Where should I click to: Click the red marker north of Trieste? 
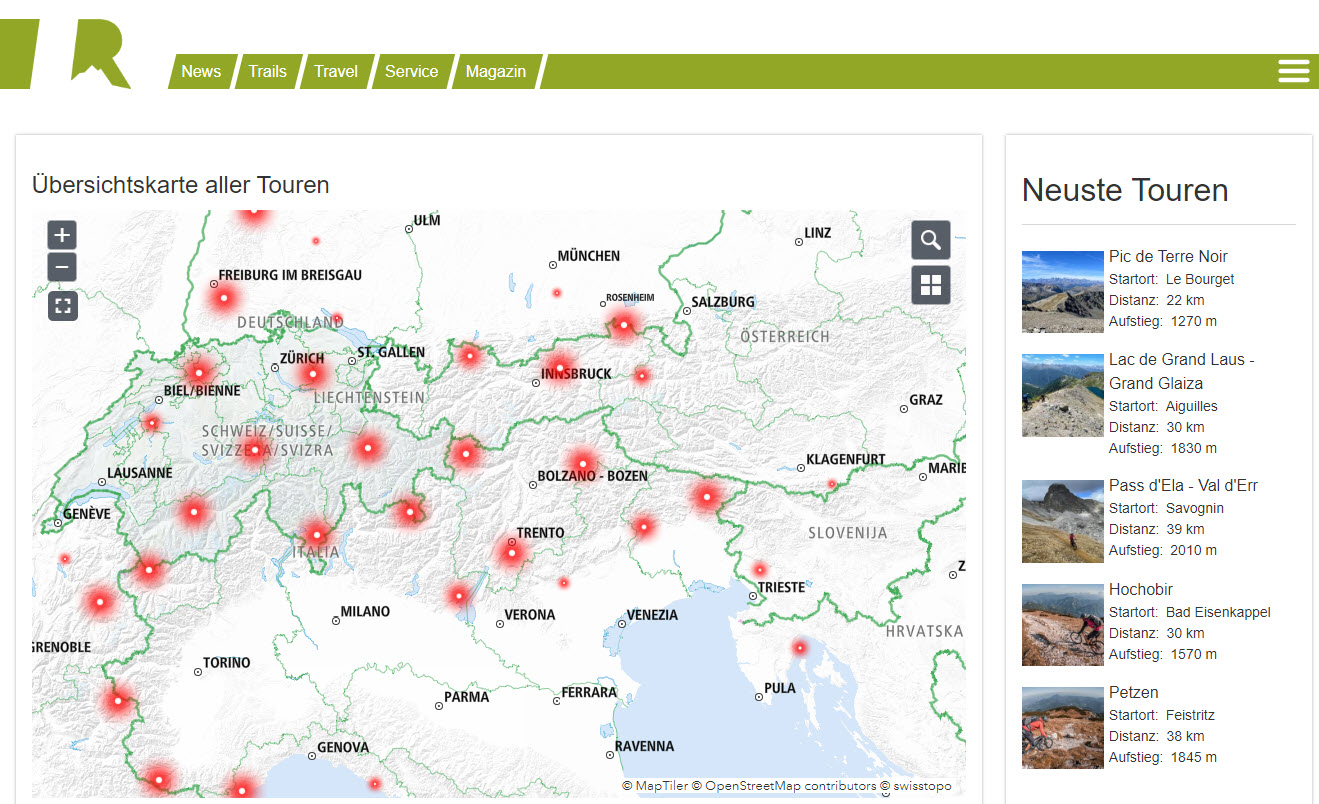tap(760, 569)
